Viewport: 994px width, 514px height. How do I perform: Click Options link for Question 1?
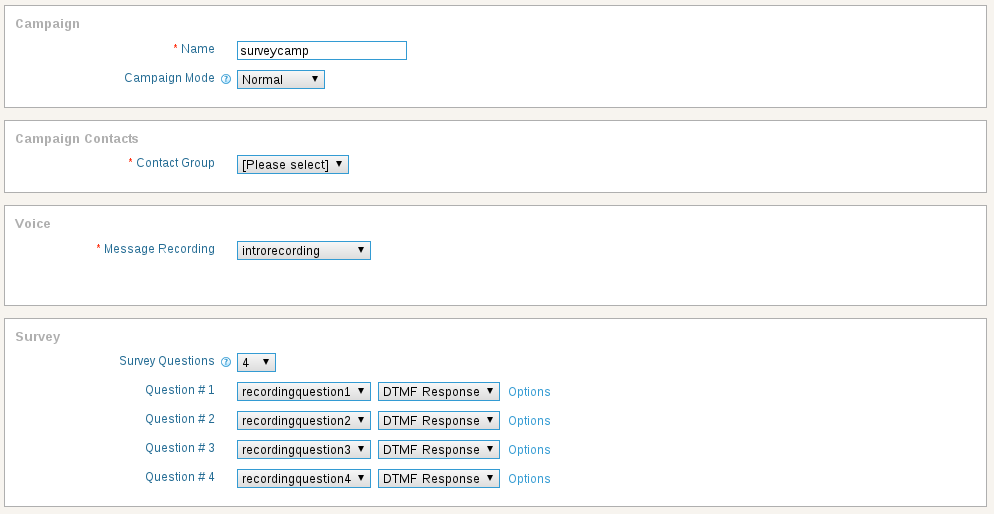pos(529,392)
